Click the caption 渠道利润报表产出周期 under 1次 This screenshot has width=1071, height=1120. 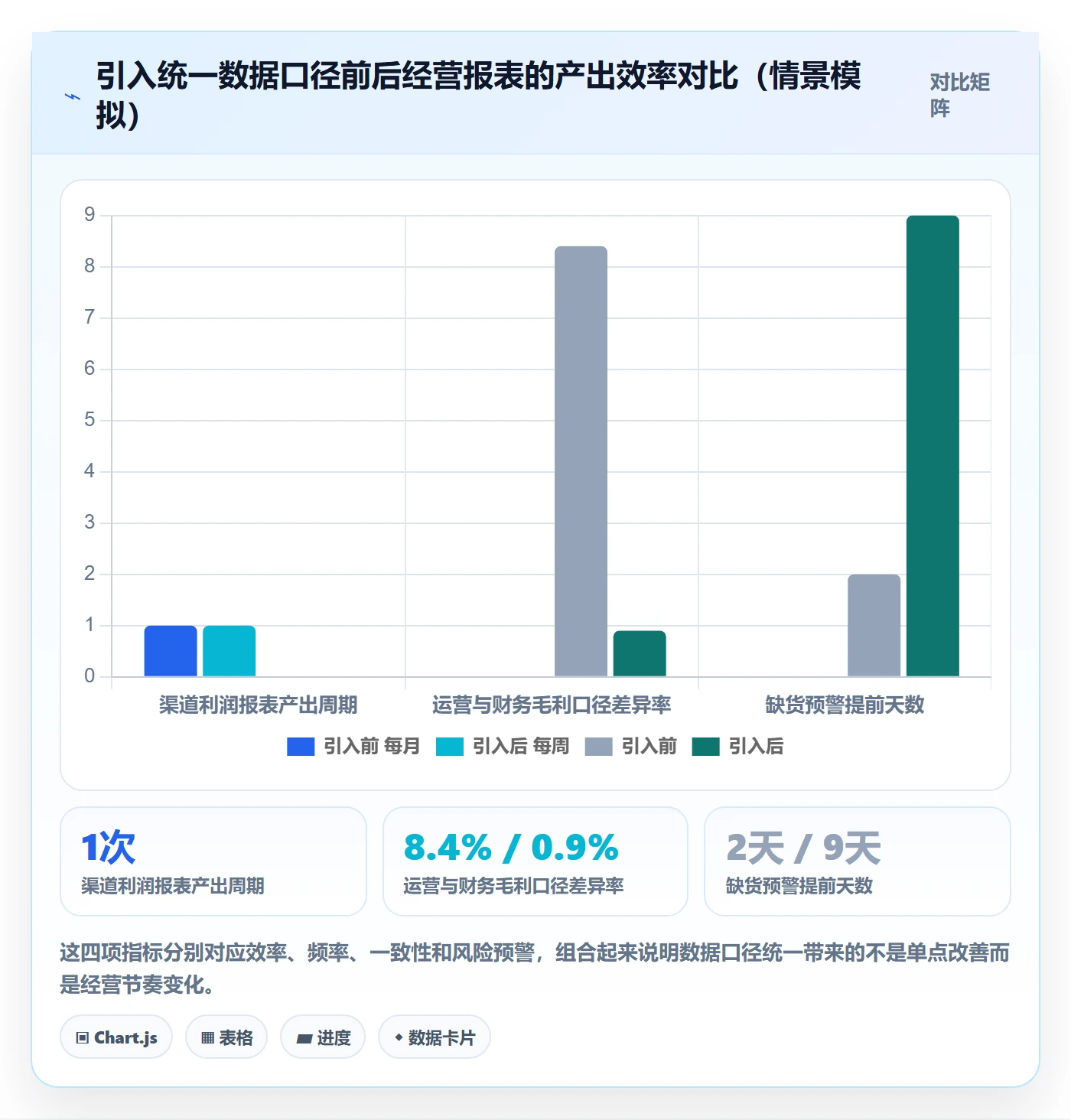[x=173, y=886]
